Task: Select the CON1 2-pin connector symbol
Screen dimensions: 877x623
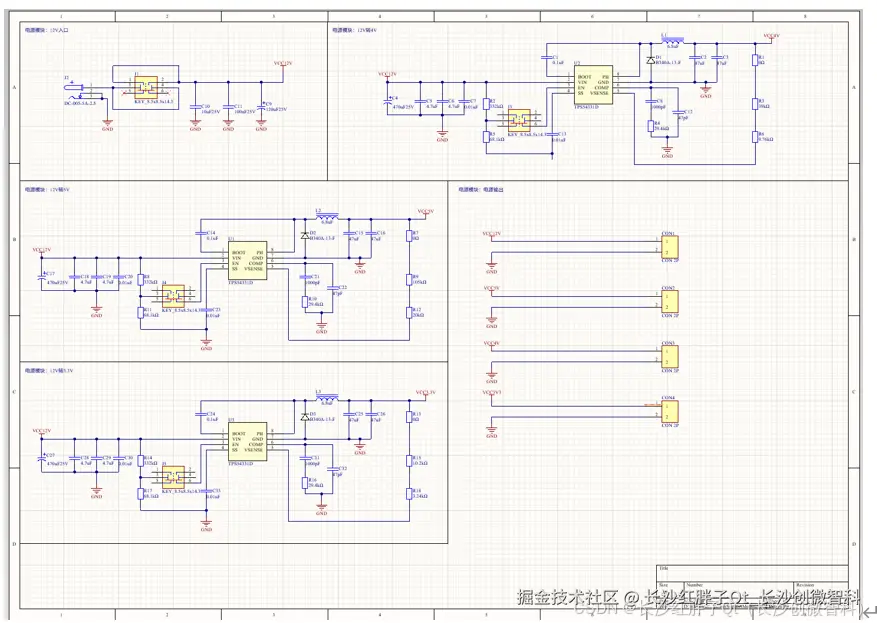Action: [669, 246]
